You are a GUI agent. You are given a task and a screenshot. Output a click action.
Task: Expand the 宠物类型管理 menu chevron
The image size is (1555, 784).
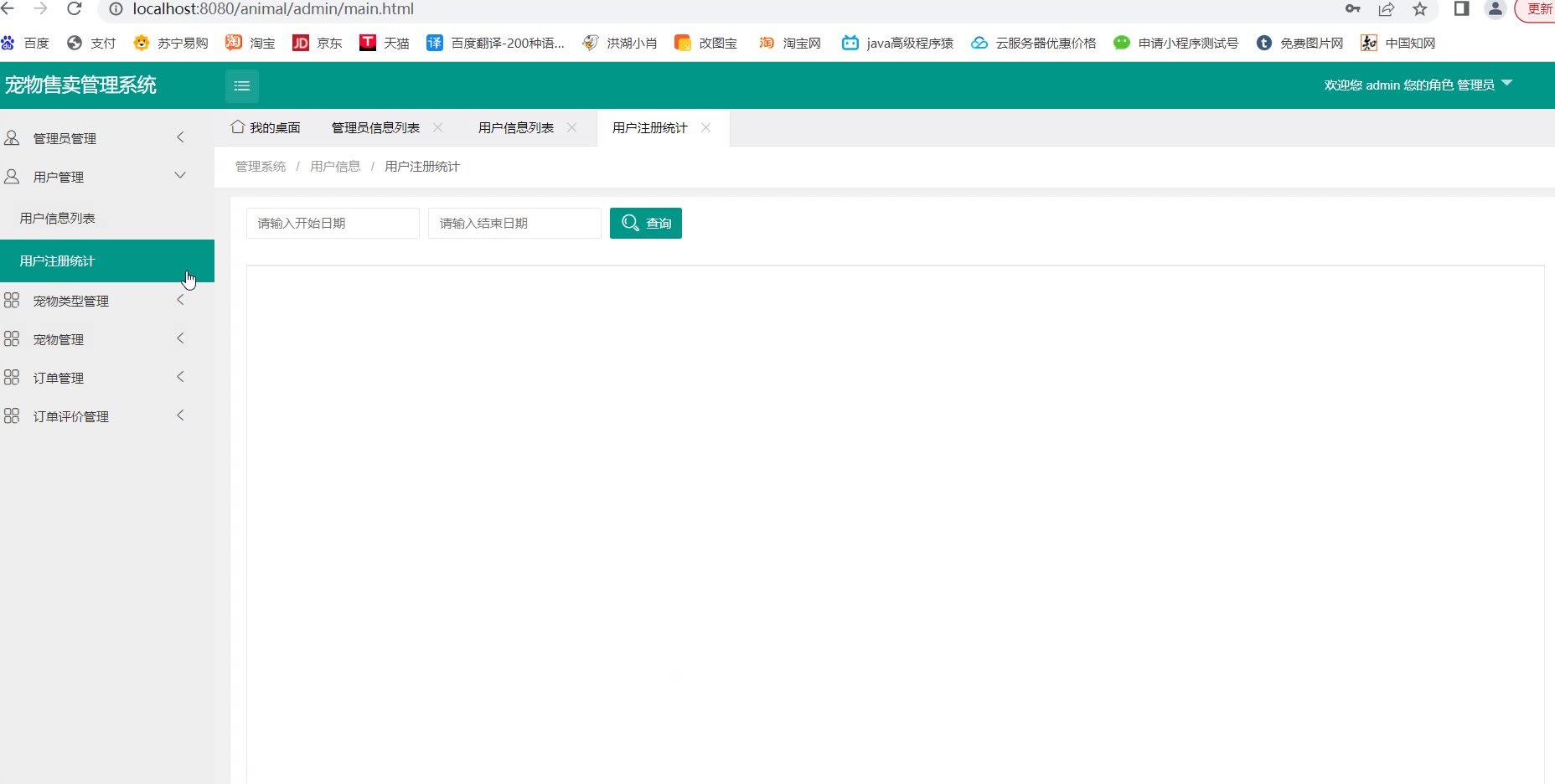[x=180, y=300]
